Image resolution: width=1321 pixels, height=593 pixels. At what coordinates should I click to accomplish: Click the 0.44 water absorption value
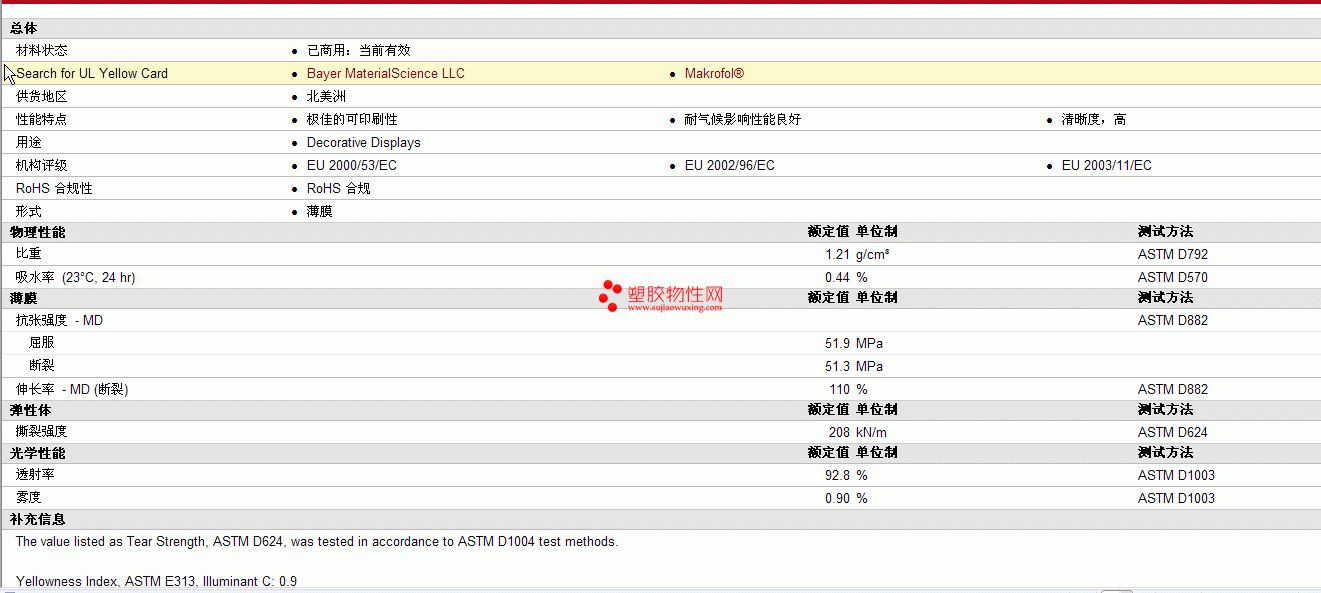click(837, 278)
